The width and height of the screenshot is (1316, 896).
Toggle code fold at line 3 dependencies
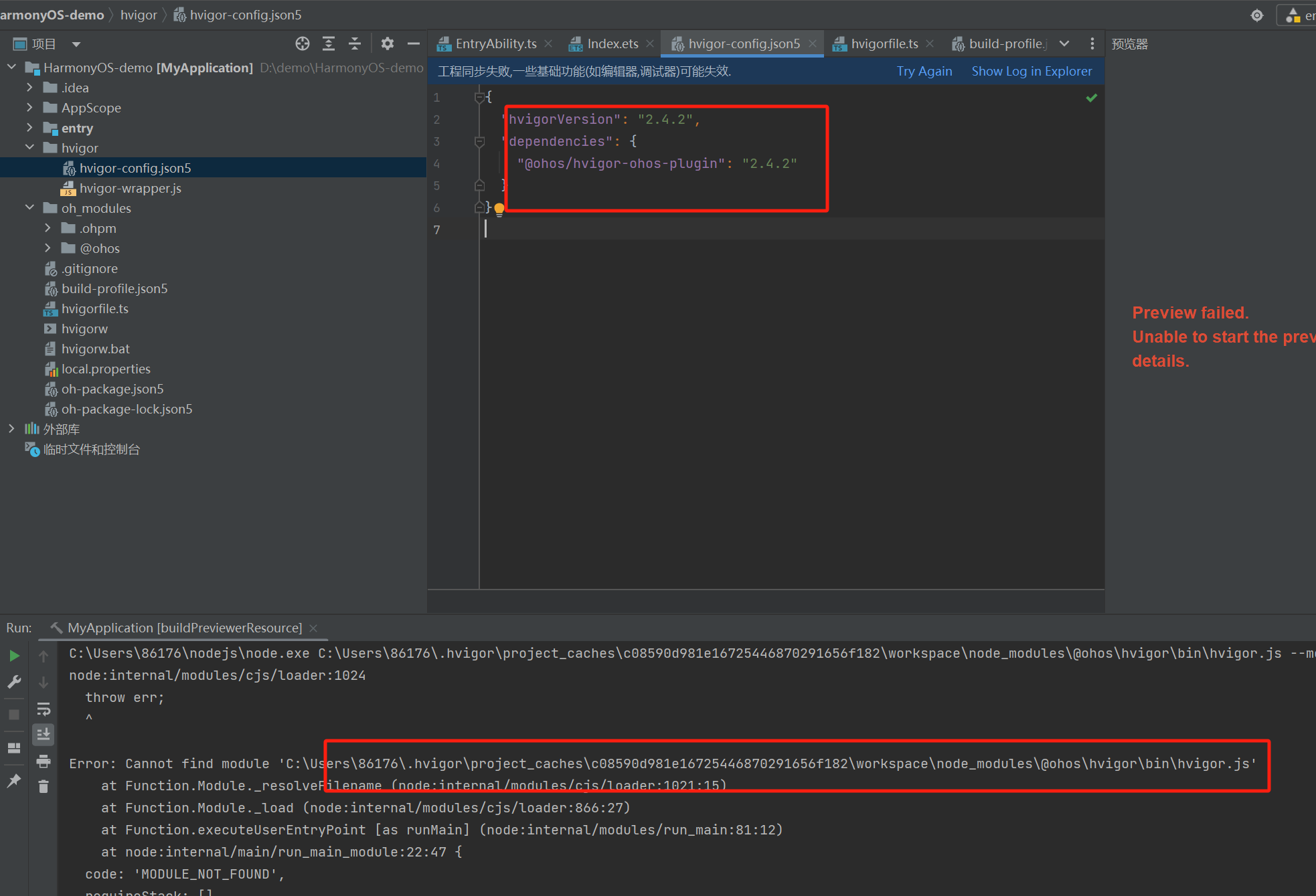pos(479,141)
